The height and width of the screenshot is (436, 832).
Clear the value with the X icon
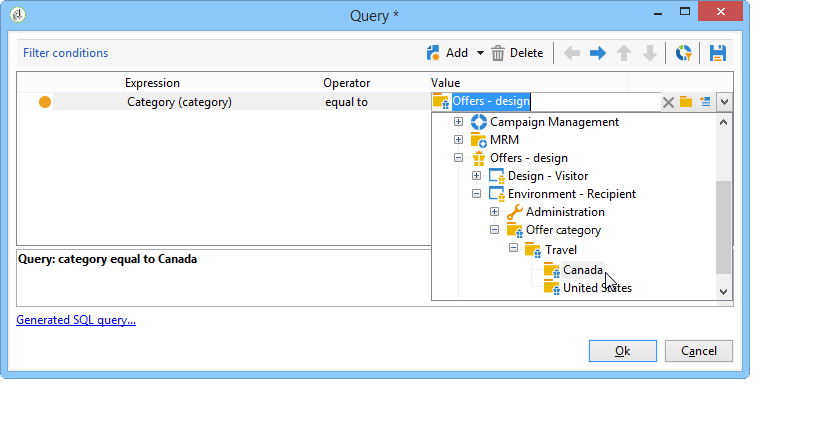pyautogui.click(x=668, y=102)
